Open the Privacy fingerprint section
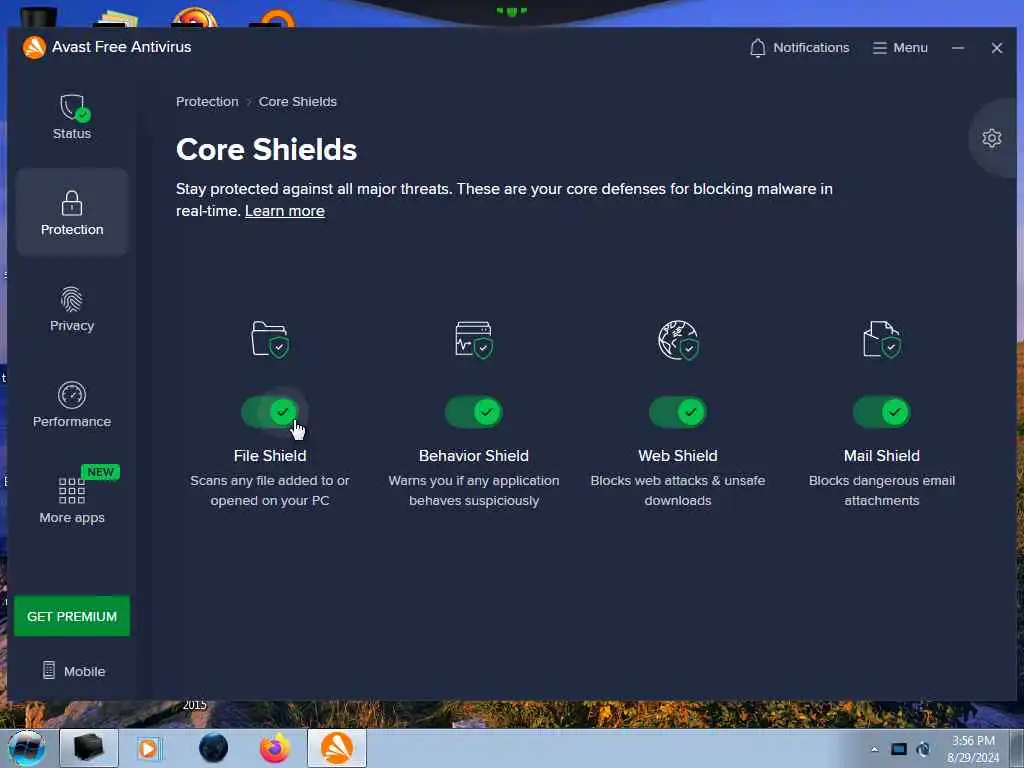This screenshot has width=1024, height=768. coord(72,310)
